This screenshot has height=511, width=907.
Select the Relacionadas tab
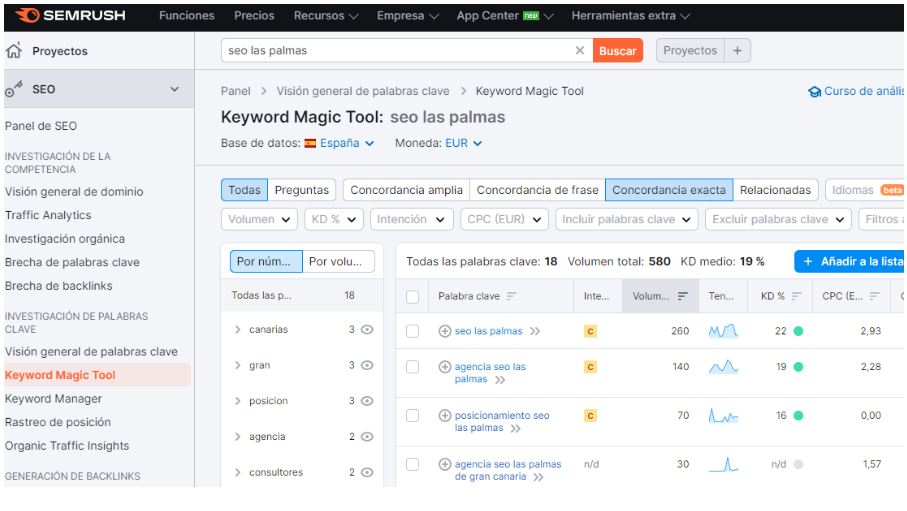775,190
